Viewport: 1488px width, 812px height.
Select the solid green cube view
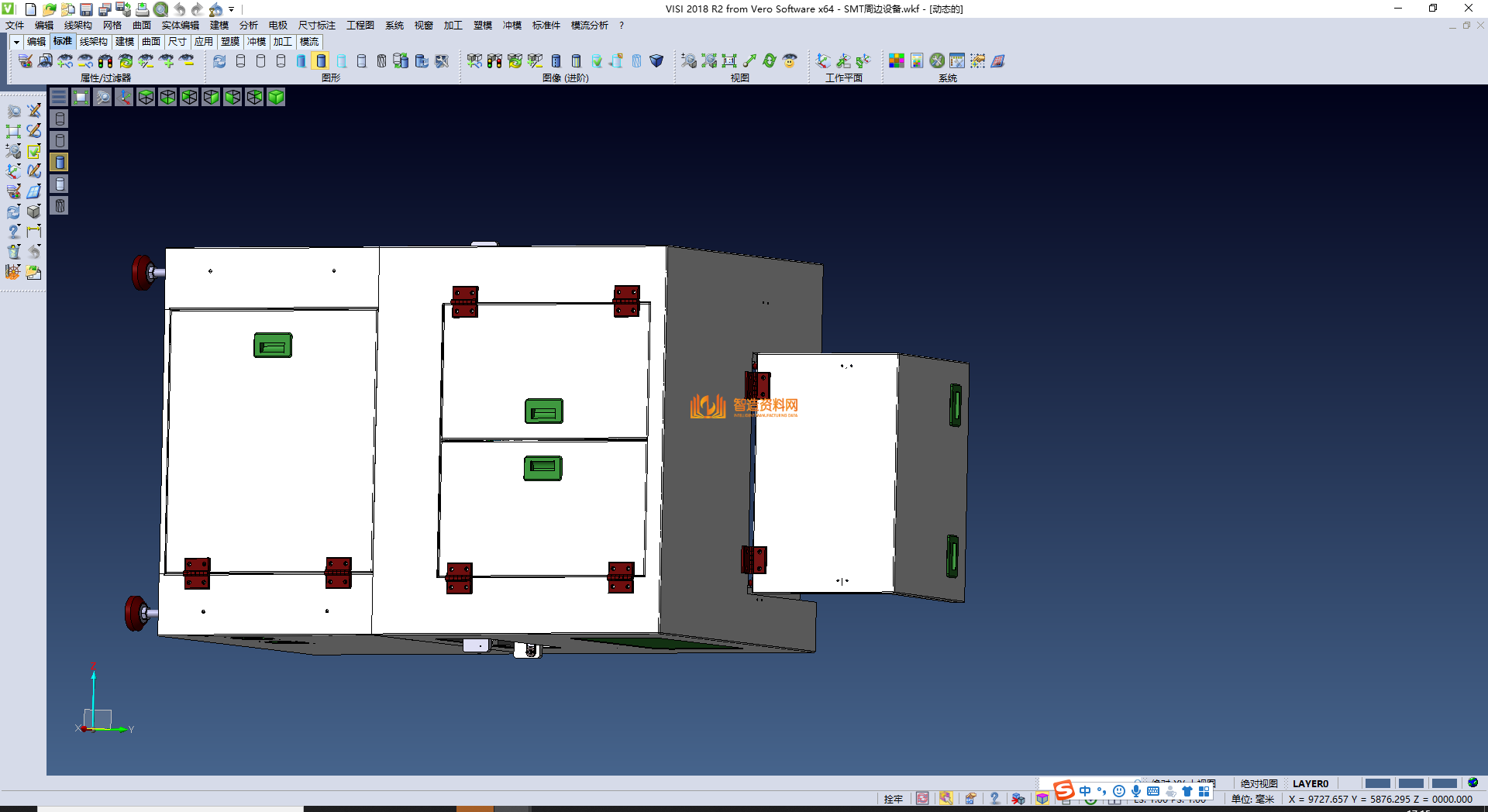tap(276, 97)
